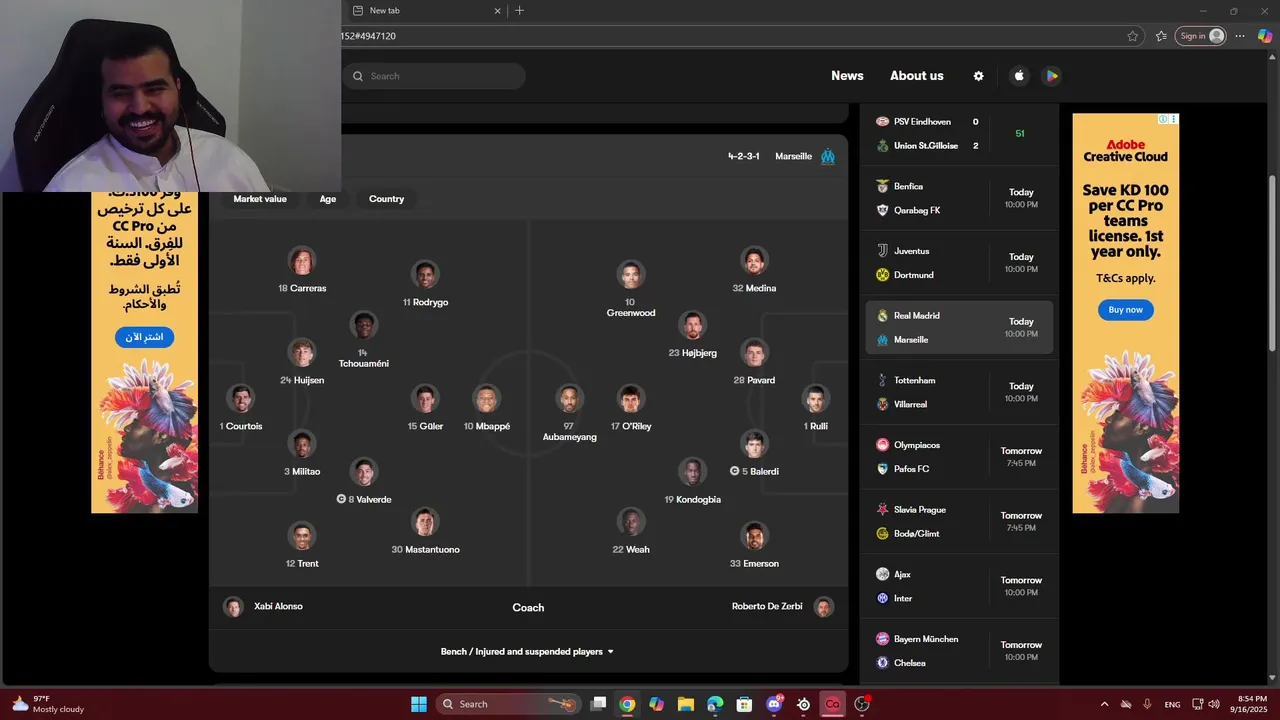Screen dimensions: 1280x720
Task: Open the Apple App Store link icon
Action: (x=1019, y=76)
